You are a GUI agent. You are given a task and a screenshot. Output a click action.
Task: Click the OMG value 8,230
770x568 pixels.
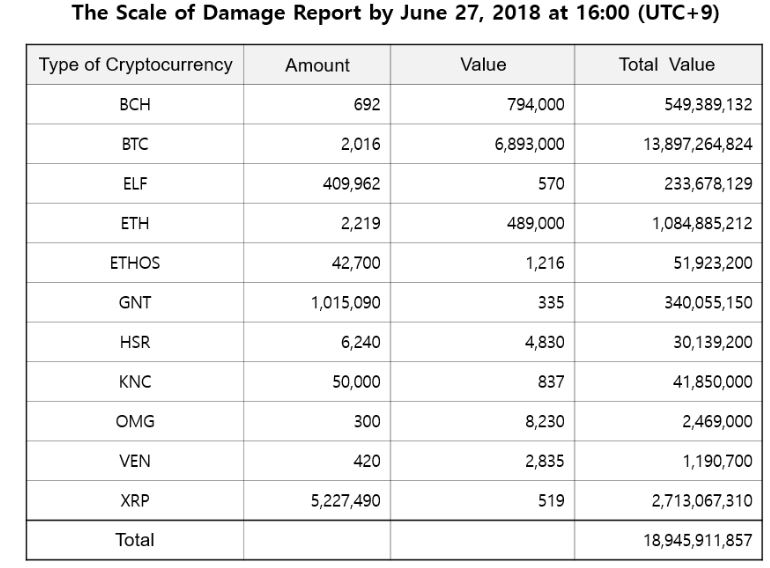pos(544,421)
